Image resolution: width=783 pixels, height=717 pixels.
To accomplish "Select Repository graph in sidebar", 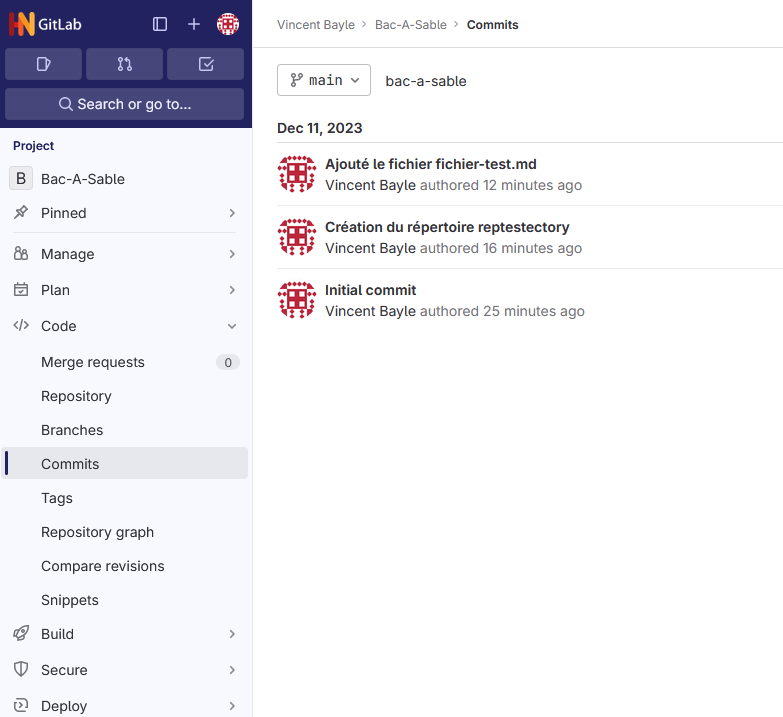I will 97,532.
